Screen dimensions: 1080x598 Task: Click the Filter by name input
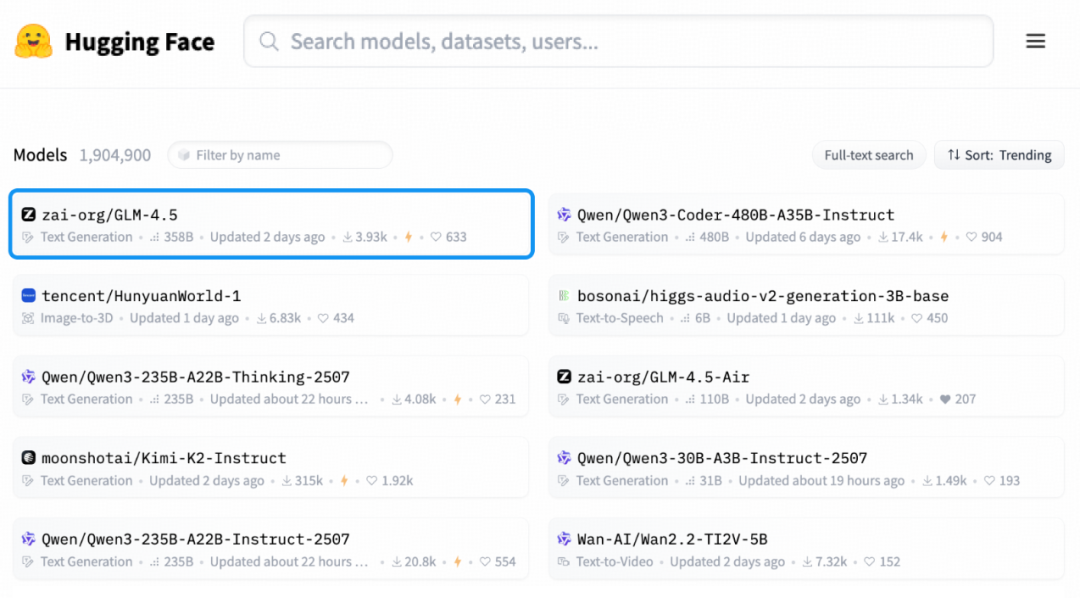coord(280,155)
